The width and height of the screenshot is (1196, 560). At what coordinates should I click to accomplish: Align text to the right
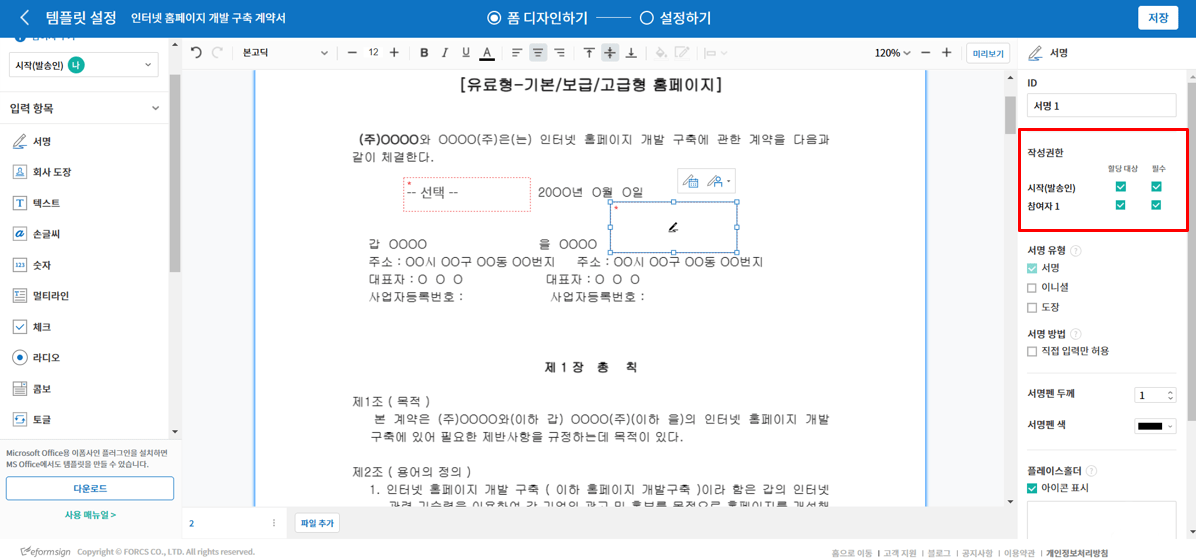point(559,53)
